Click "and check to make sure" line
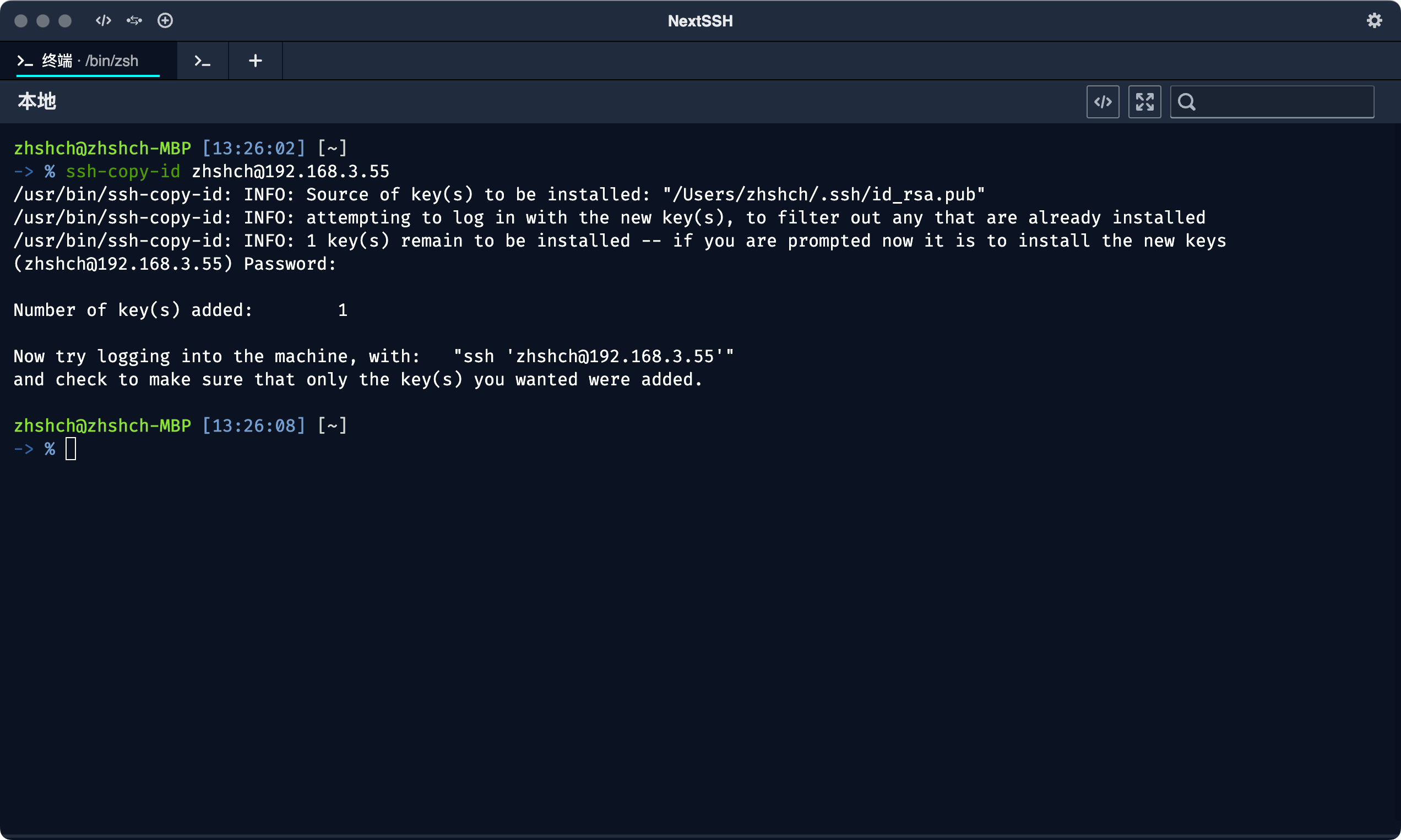The width and height of the screenshot is (1401, 840). 358,380
